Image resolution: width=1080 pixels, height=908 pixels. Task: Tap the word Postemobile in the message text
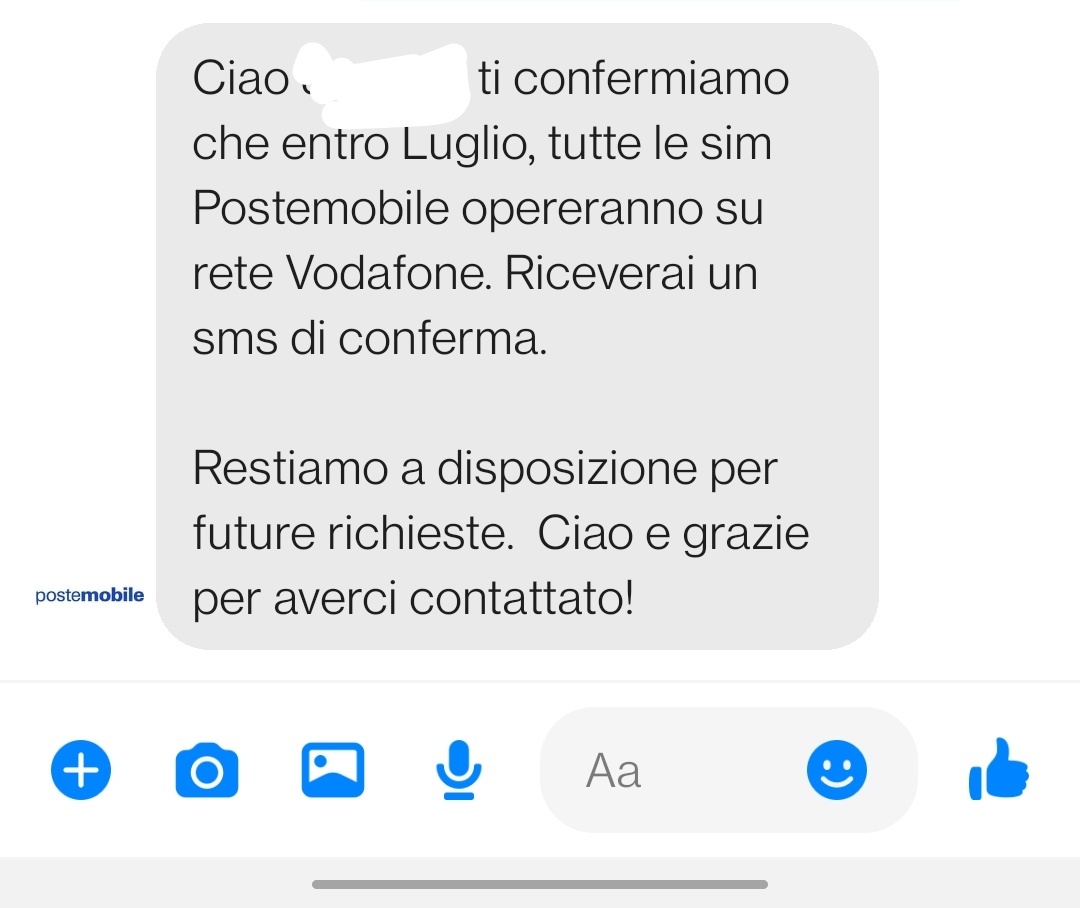point(321,208)
